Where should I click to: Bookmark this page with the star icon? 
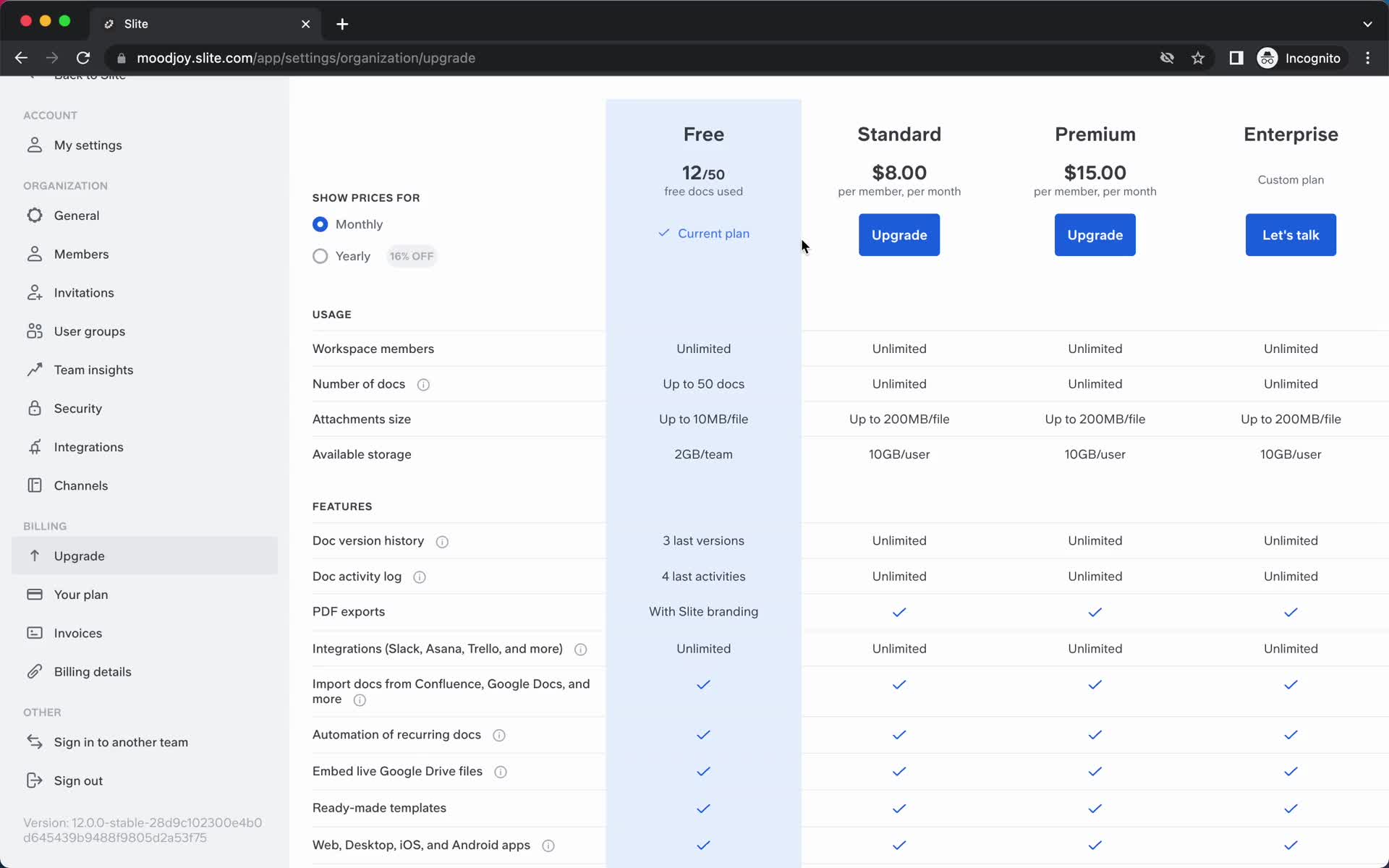tap(1198, 58)
